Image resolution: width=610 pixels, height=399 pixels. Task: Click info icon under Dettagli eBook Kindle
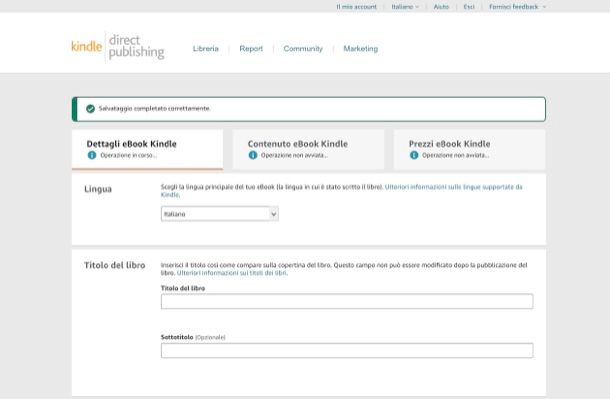92,155
